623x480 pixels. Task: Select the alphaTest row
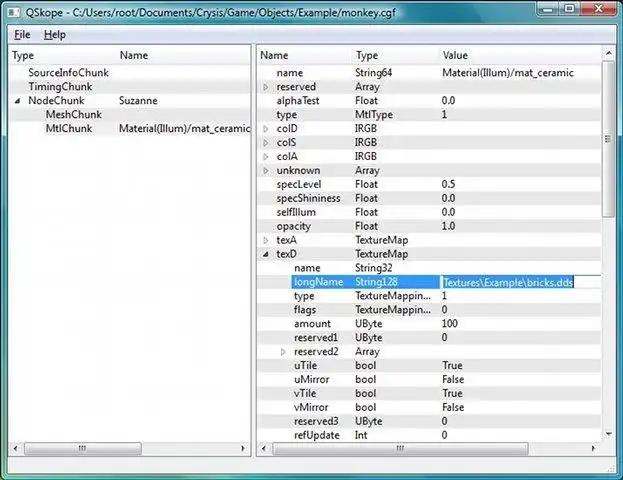(x=429, y=101)
